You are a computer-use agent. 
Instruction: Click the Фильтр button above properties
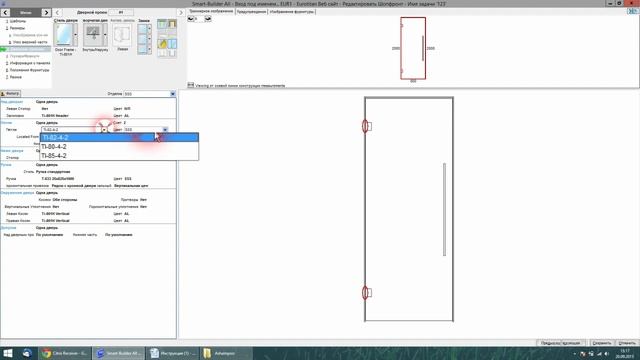coord(10,93)
